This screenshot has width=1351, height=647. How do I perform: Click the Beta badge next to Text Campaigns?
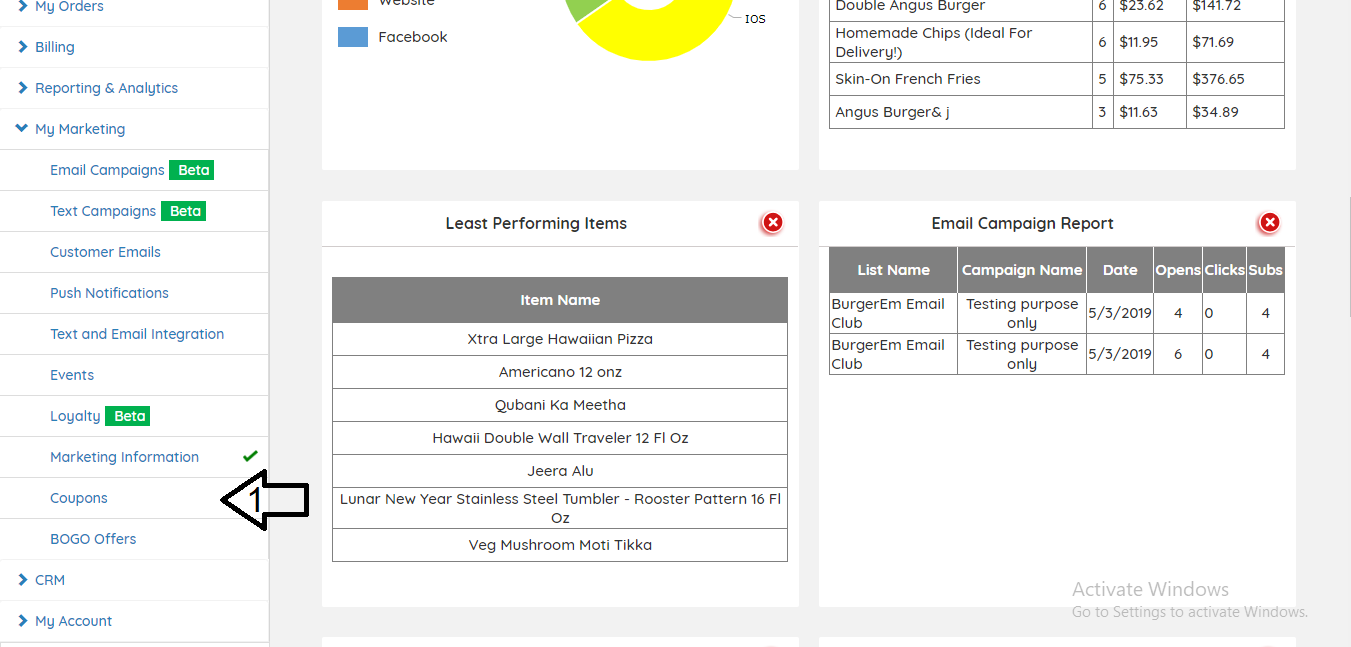(x=184, y=211)
